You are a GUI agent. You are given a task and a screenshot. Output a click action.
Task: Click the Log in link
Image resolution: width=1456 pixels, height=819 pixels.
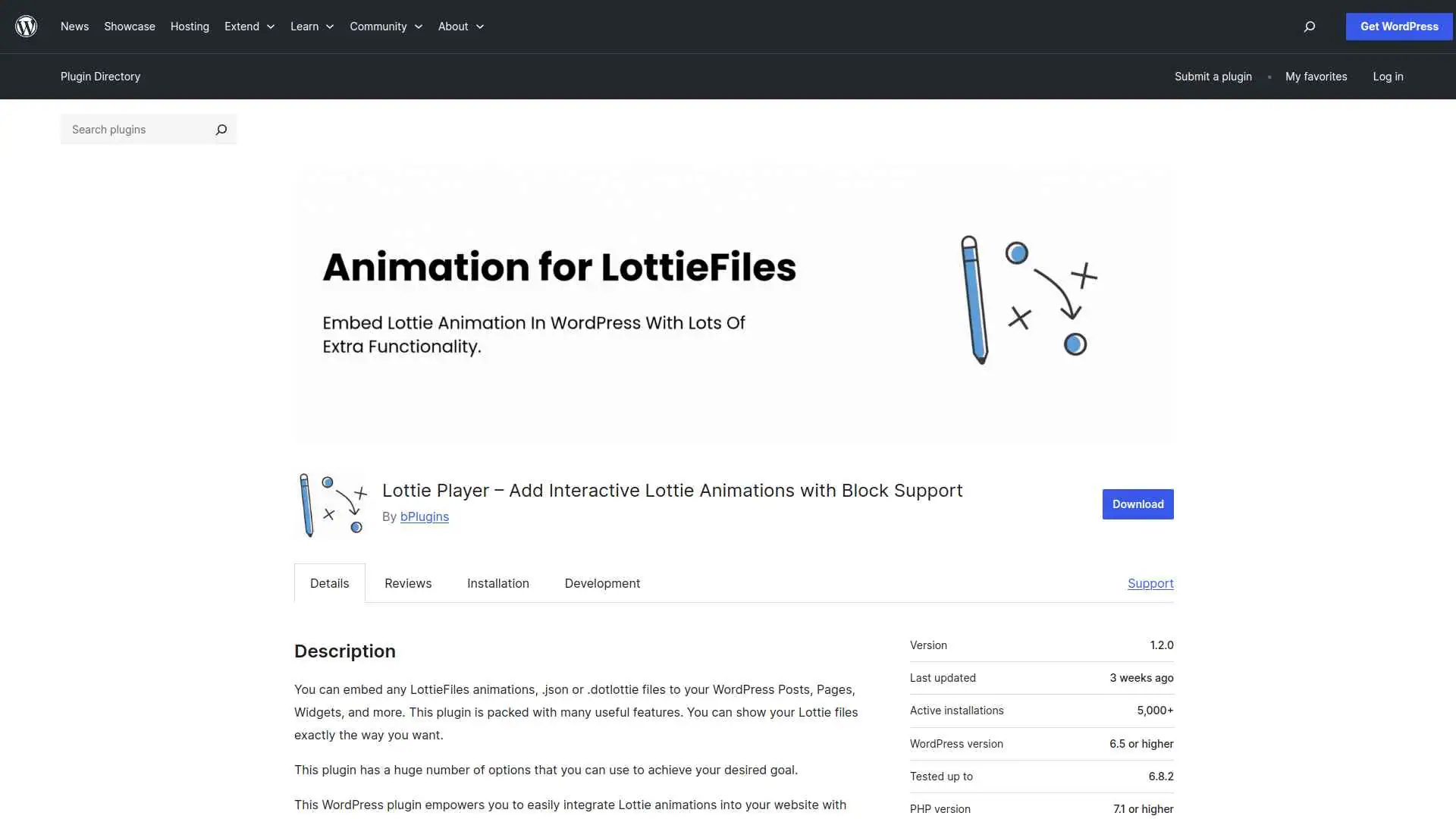click(1388, 76)
